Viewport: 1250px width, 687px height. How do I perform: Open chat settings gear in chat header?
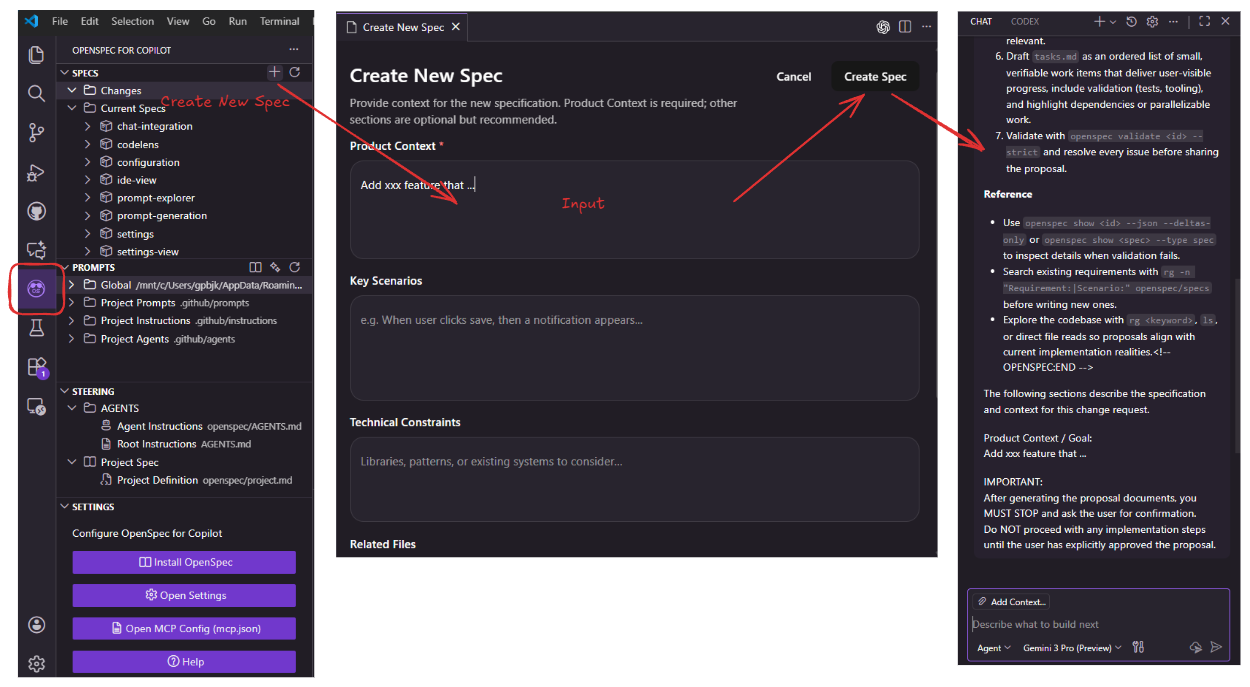click(1152, 21)
